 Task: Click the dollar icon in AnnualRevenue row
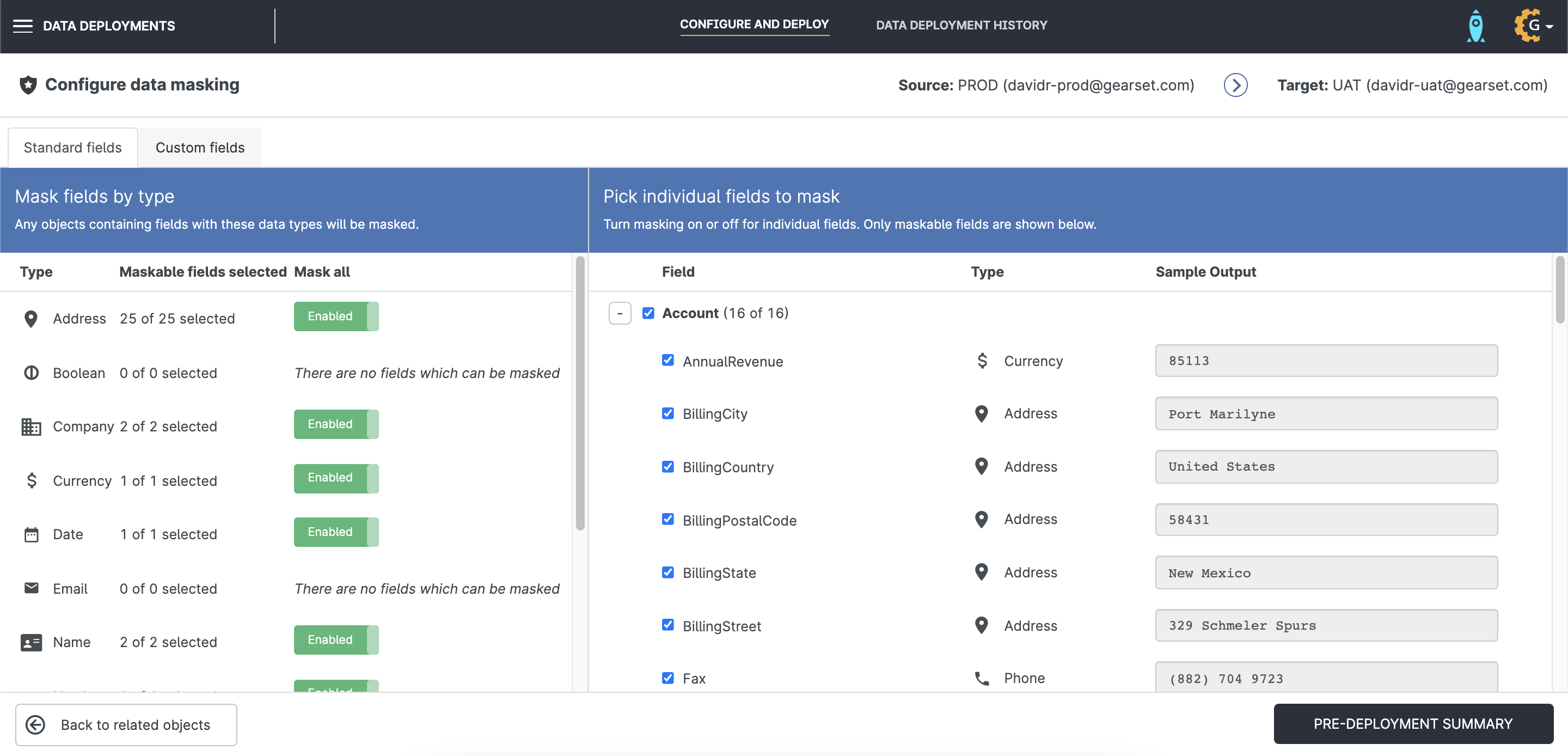[x=982, y=361]
